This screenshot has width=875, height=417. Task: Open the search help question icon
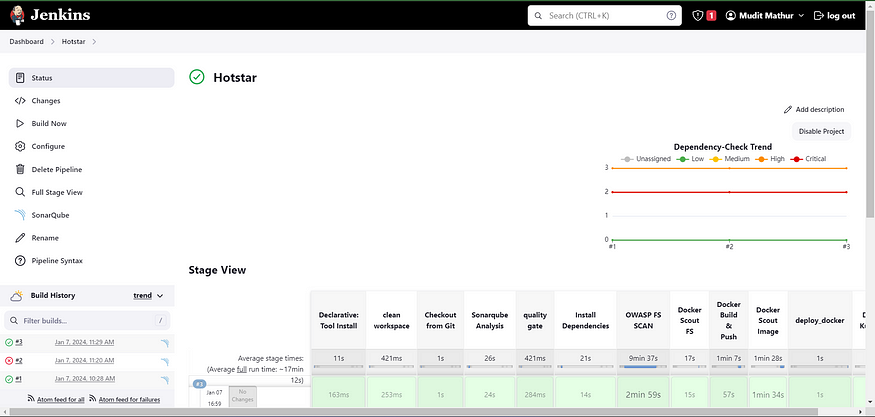point(671,16)
